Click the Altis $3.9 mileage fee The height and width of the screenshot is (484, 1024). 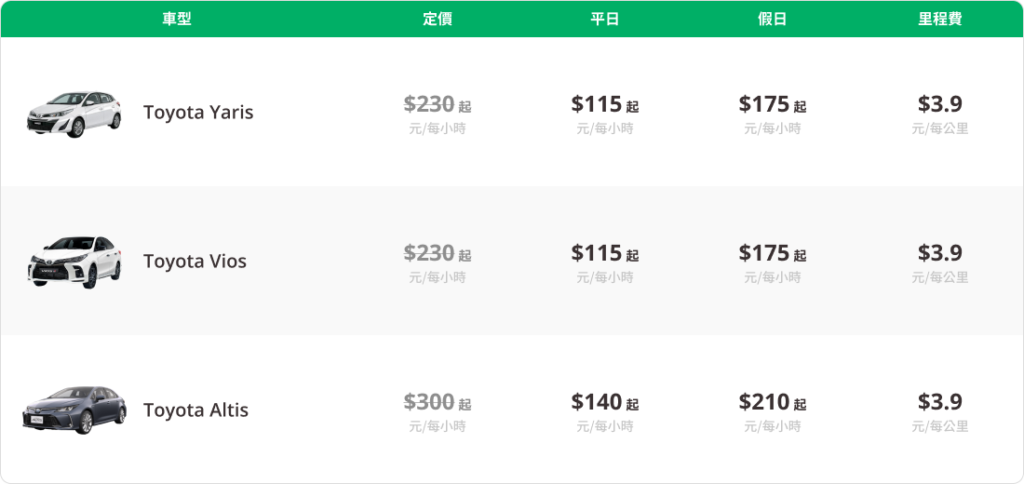[x=940, y=402]
